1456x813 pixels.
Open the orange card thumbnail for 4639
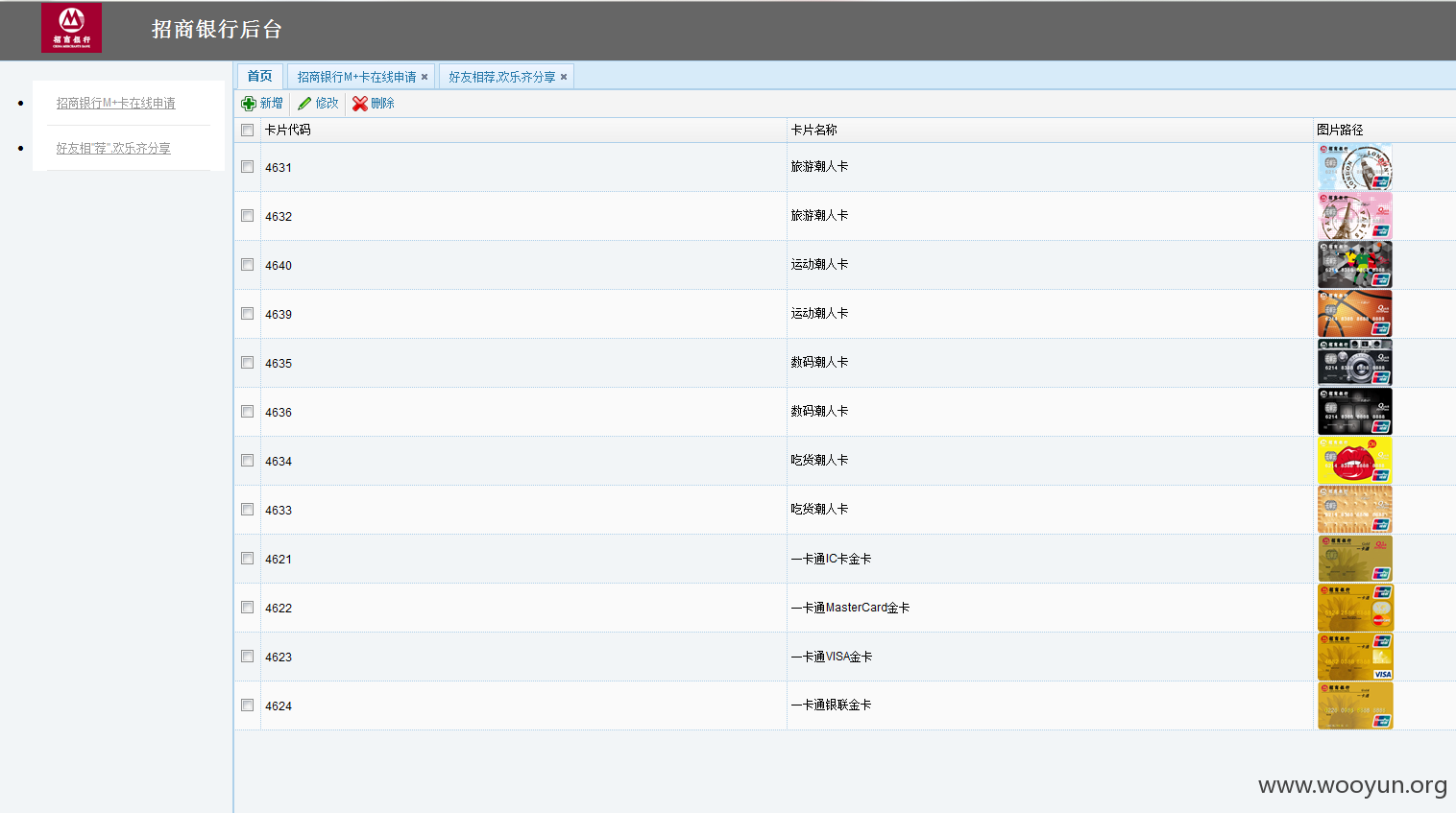pyautogui.click(x=1355, y=314)
